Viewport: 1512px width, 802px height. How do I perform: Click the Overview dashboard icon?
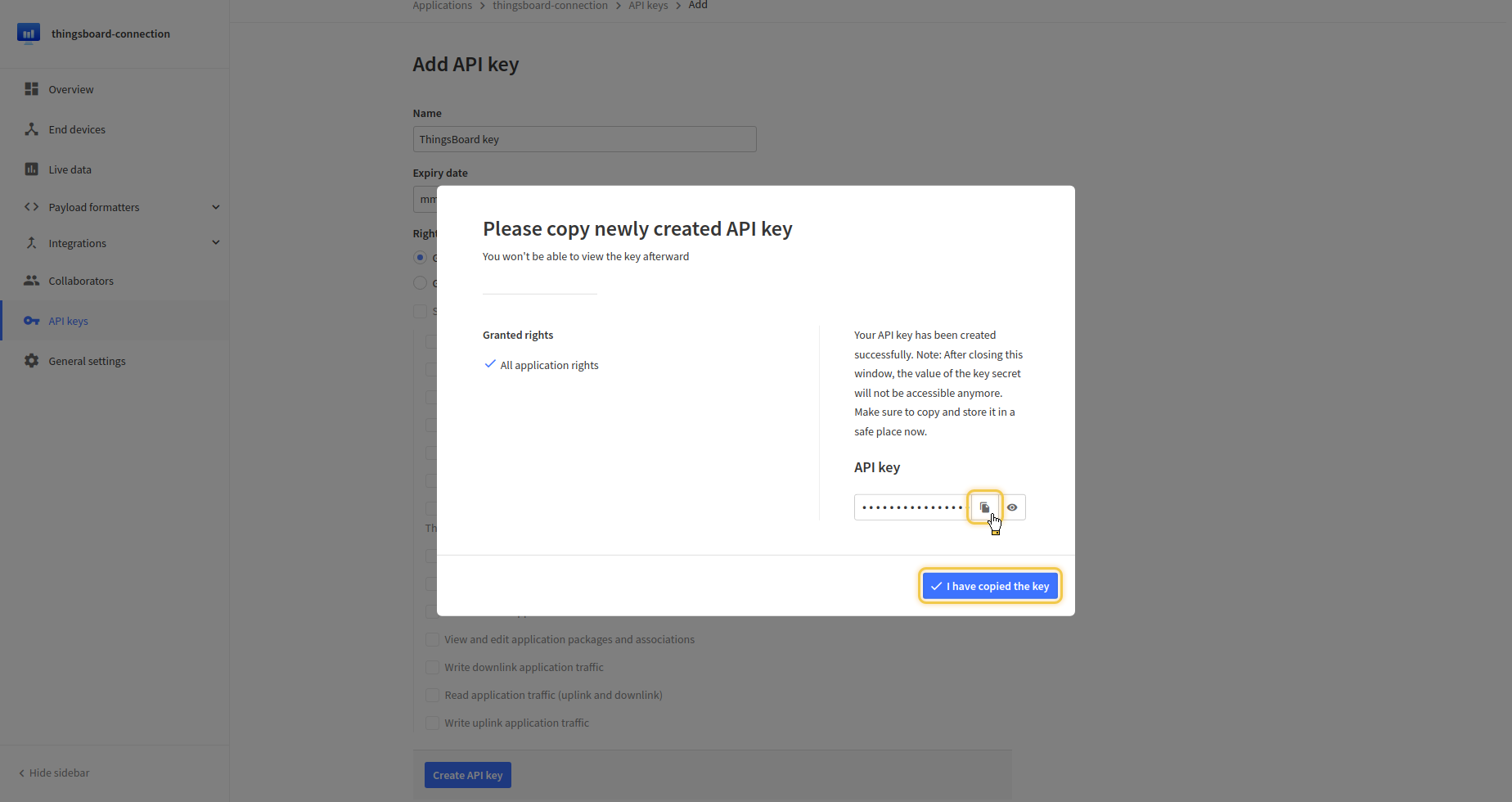click(x=32, y=89)
